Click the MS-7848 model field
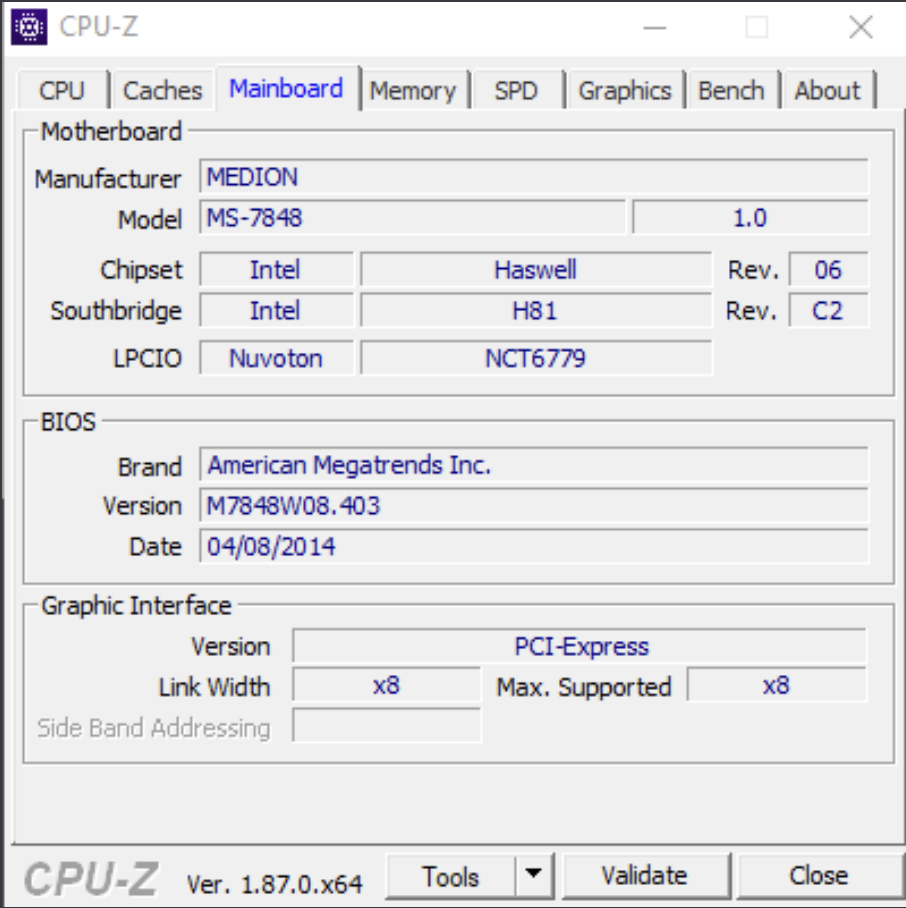This screenshot has height=908, width=906. pyautogui.click(x=412, y=217)
